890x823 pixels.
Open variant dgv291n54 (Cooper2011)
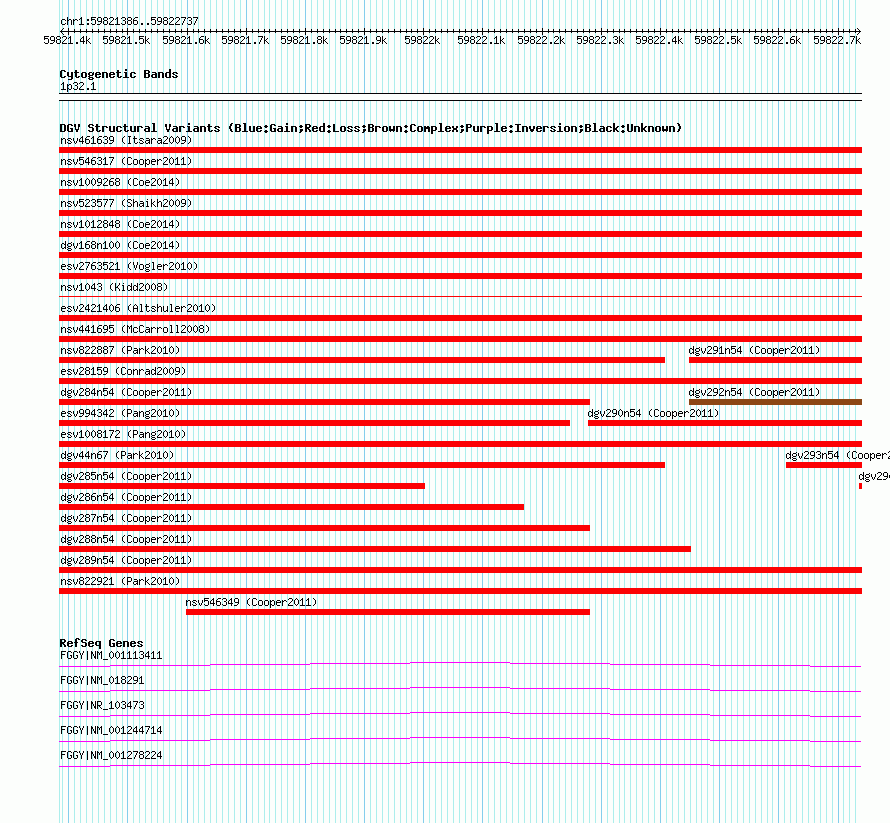[754, 350]
